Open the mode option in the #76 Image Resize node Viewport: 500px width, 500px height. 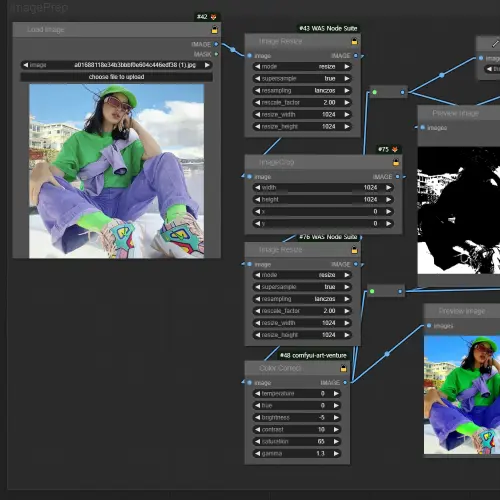pos(302,275)
